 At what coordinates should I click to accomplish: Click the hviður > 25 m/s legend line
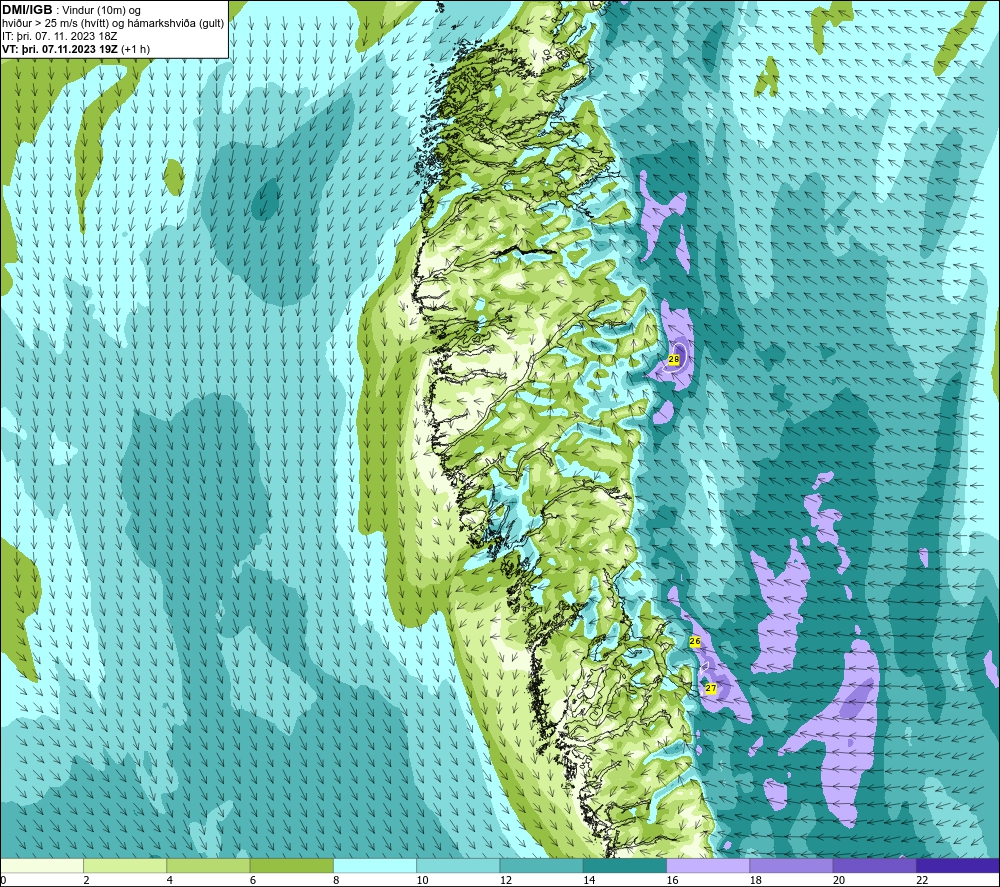point(113,24)
